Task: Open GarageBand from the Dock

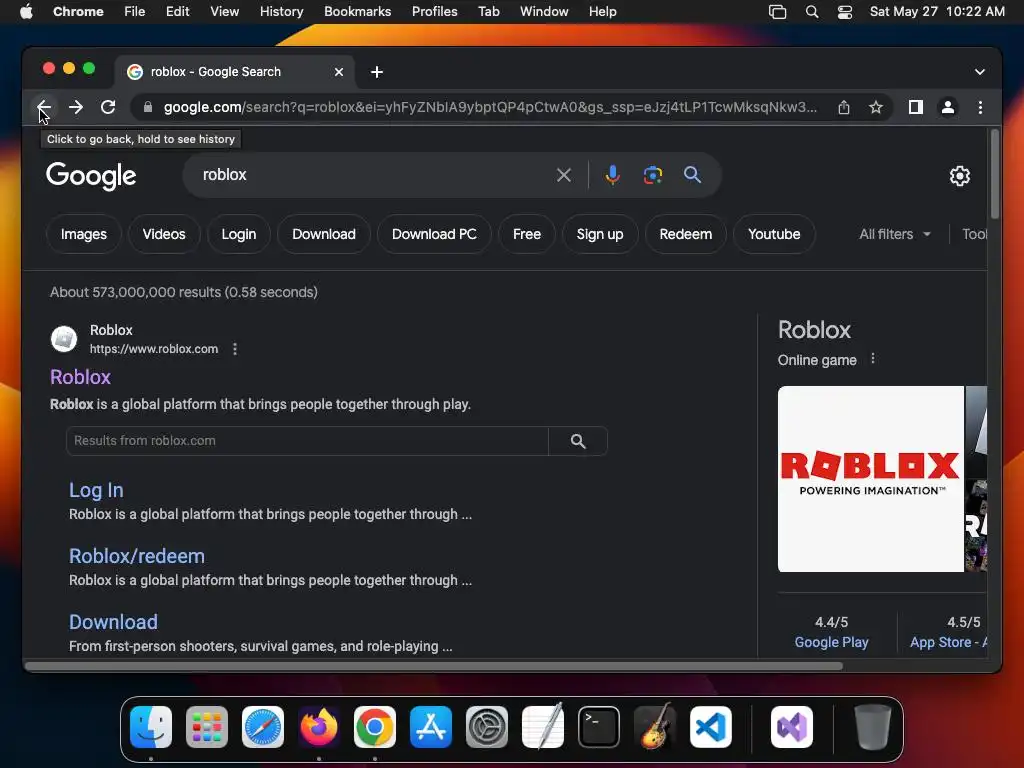Action: coord(655,727)
